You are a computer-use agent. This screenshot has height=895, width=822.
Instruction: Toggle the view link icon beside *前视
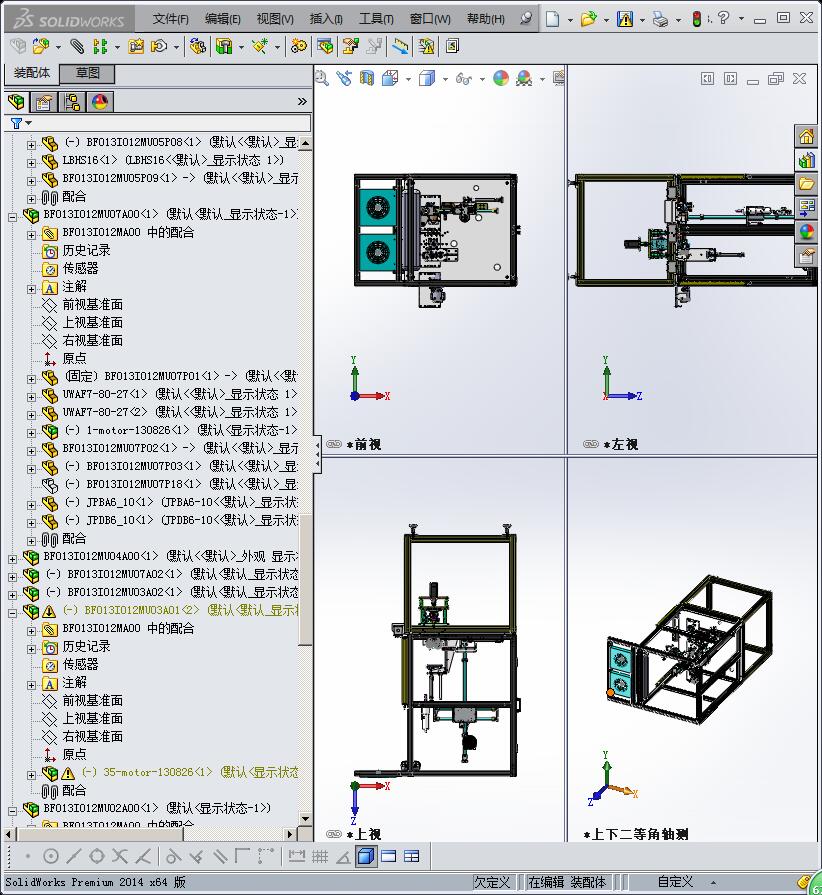334,444
